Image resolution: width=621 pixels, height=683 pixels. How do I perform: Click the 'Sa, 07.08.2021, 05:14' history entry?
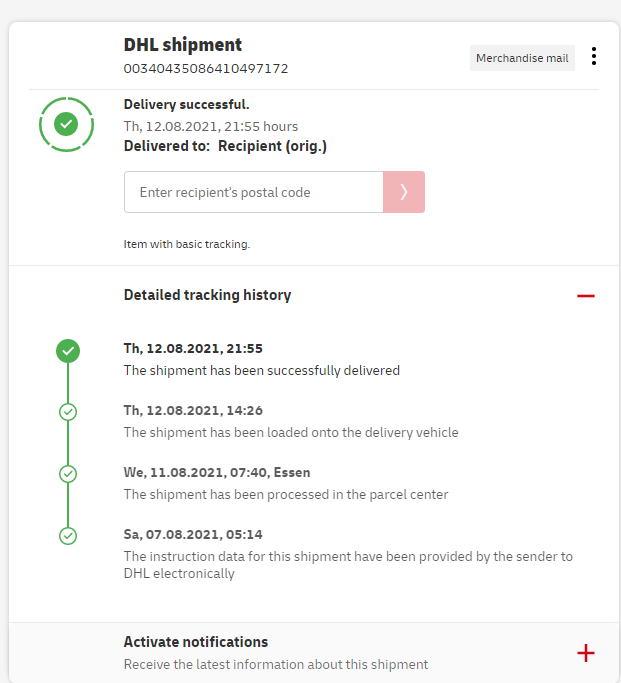pyautogui.click(x=193, y=534)
